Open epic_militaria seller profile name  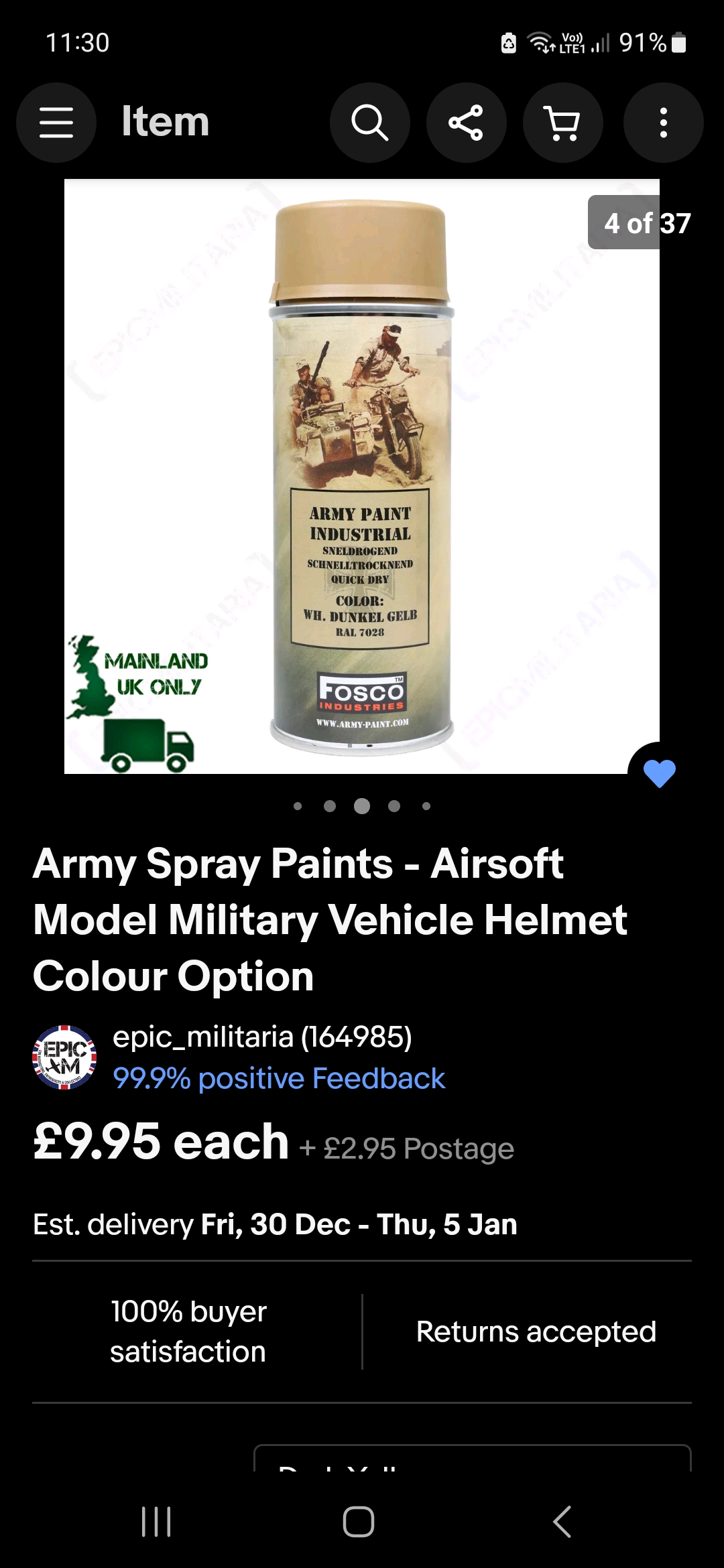click(x=262, y=1037)
